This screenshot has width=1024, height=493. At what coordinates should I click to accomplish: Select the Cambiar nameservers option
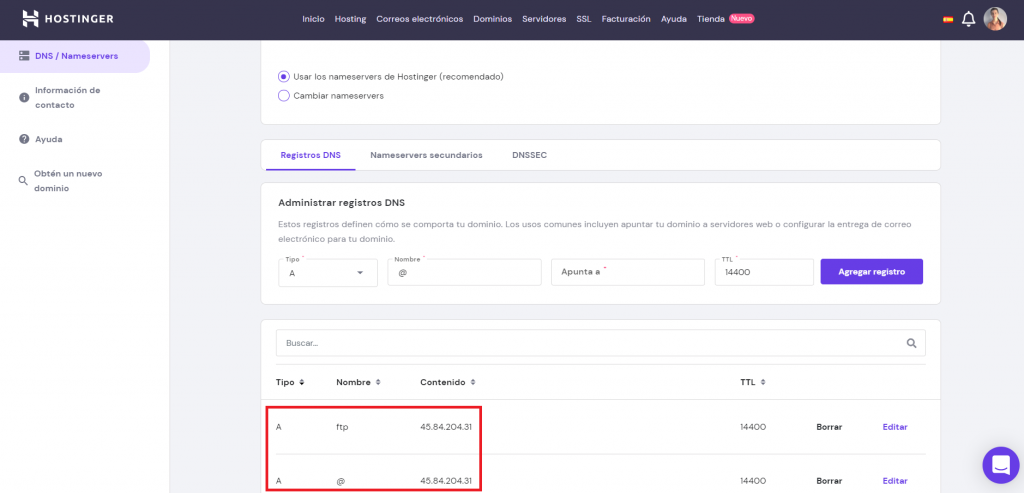284,96
